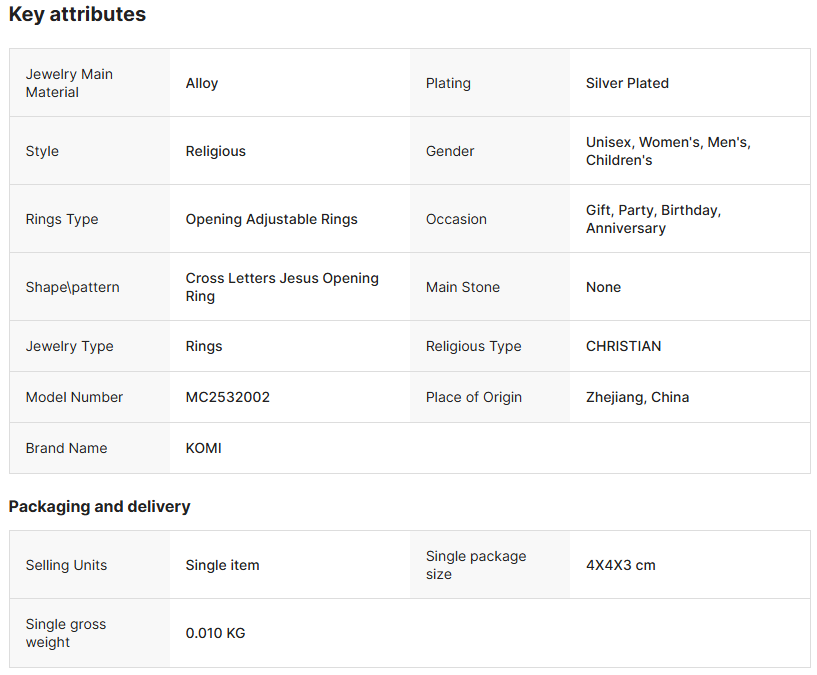This screenshot has height=675, width=817.
Task: Select the CHRISTIAN religious type value
Action: (623, 346)
